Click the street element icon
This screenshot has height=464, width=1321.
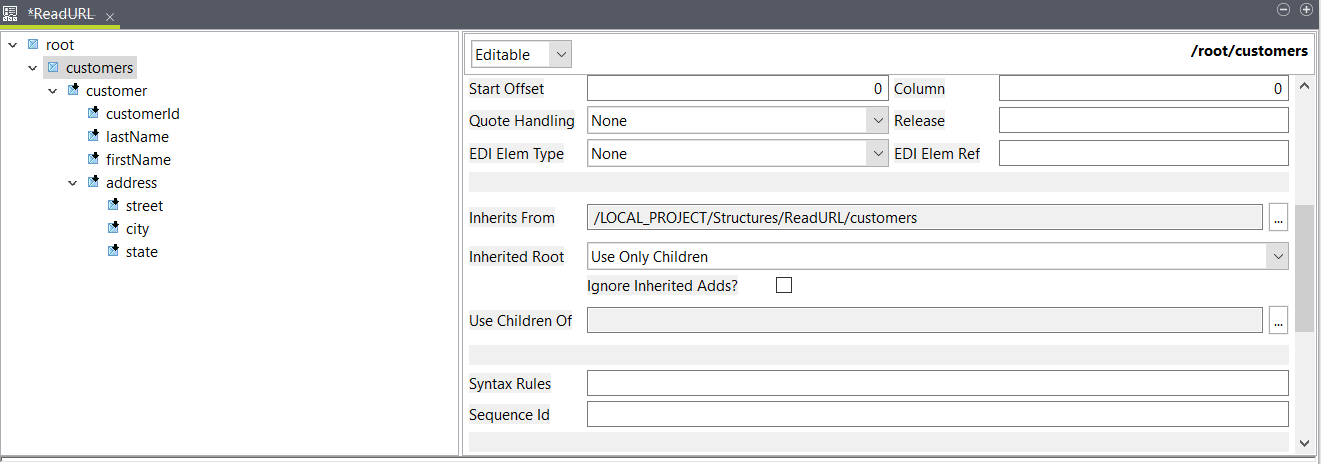113,206
